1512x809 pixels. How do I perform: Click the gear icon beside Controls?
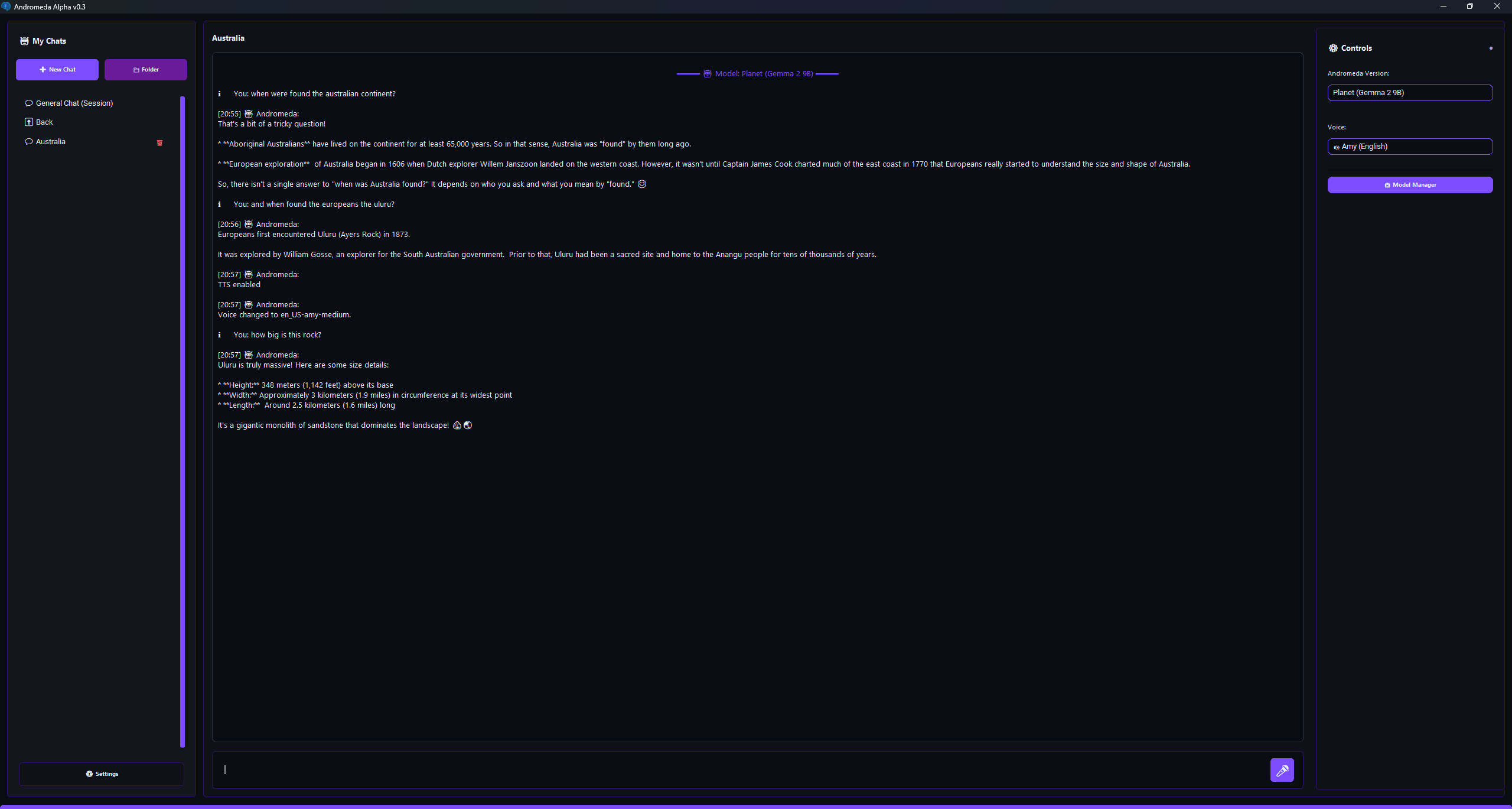click(1333, 48)
